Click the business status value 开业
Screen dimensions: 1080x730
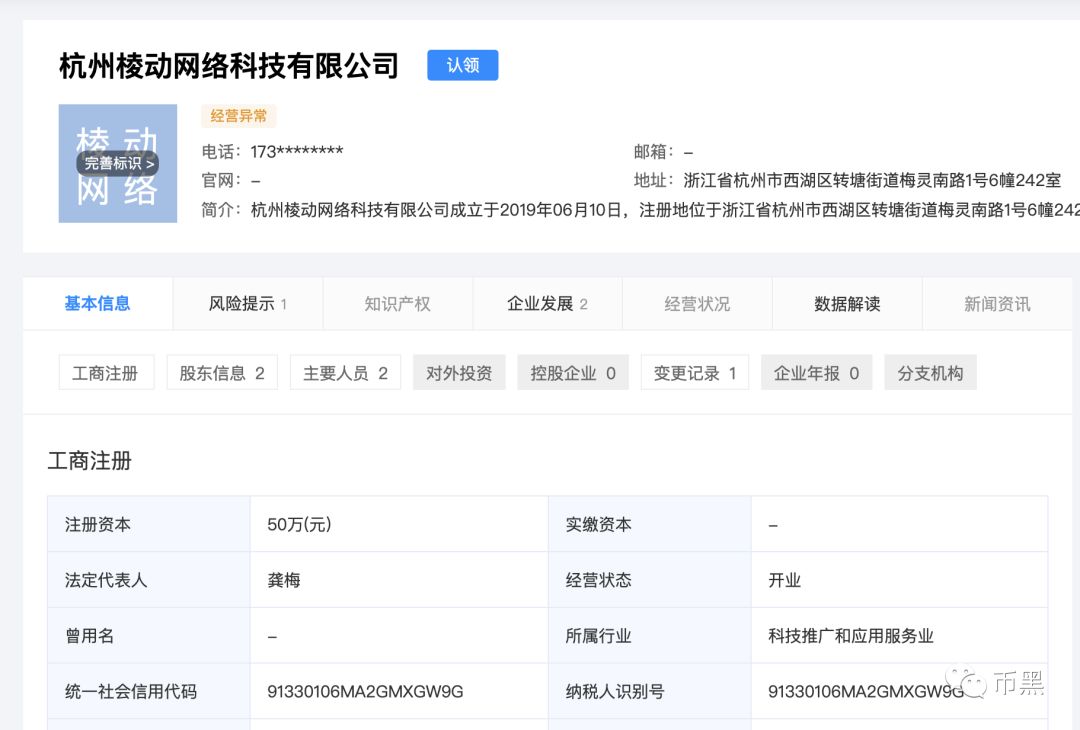tap(785, 580)
